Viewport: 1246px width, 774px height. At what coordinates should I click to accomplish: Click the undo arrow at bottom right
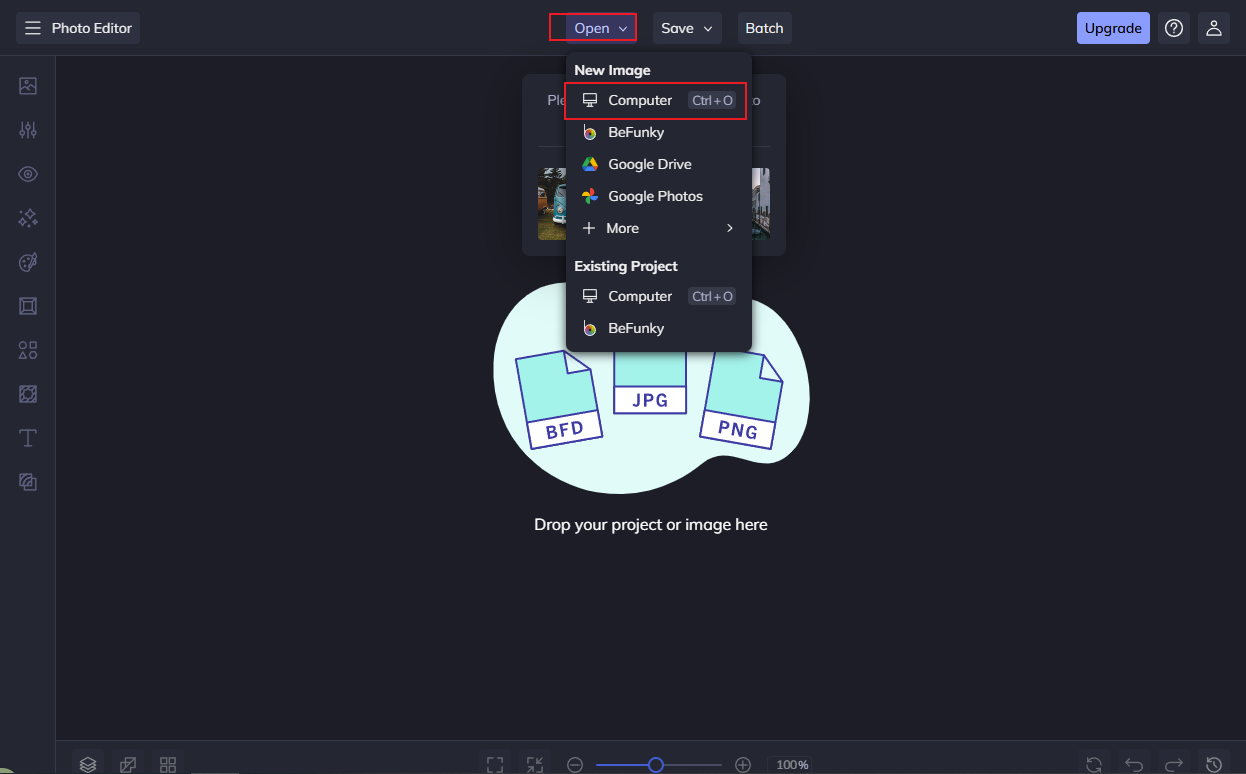(x=1134, y=763)
